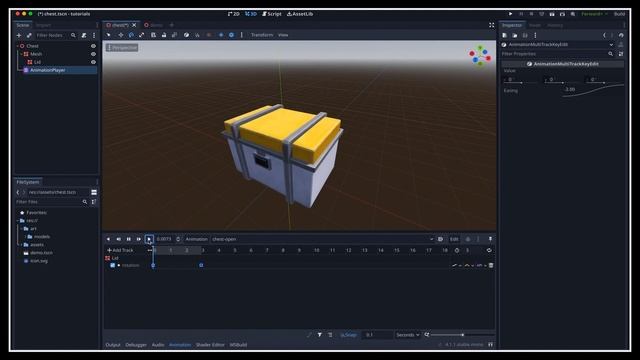The image size is (640, 360).
Task: Click the viewport orientation gizmo
Action: [480, 56]
